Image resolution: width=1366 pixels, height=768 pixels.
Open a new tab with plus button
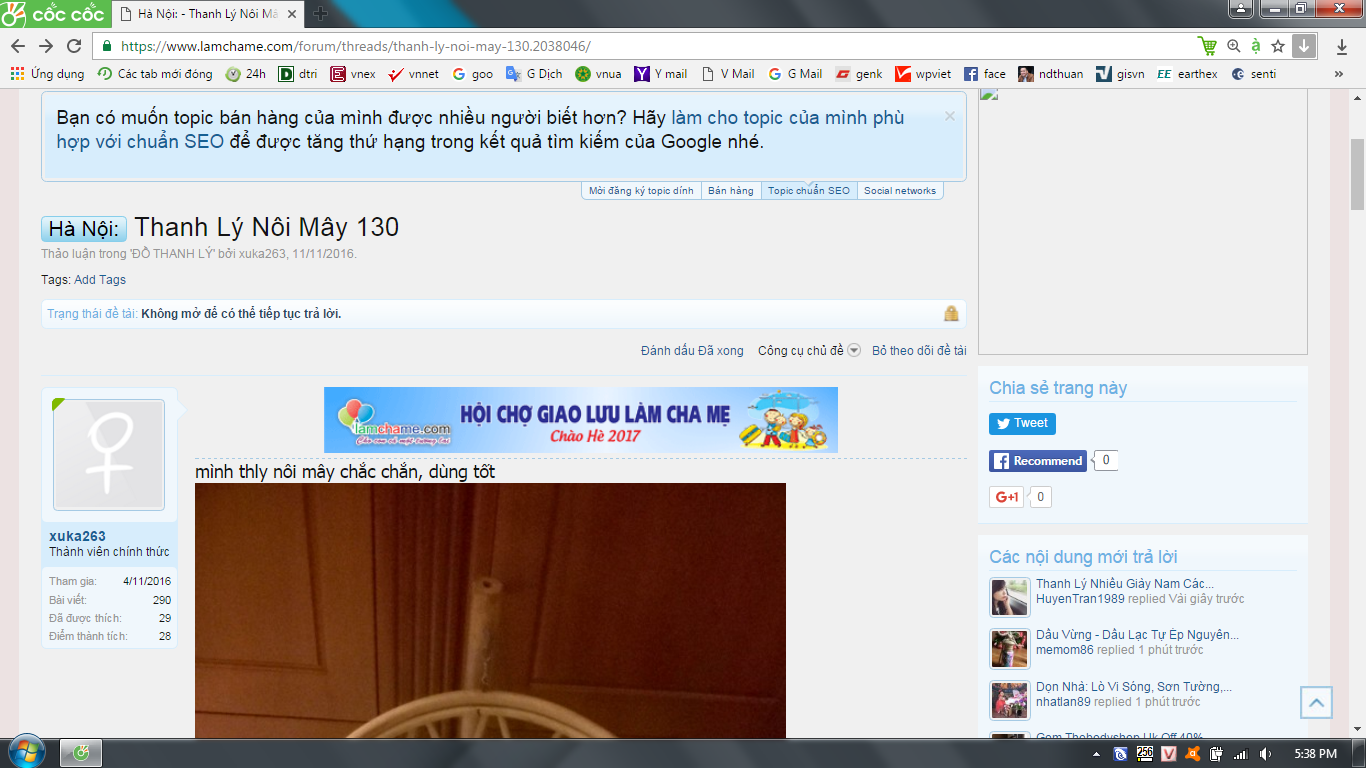(x=320, y=13)
